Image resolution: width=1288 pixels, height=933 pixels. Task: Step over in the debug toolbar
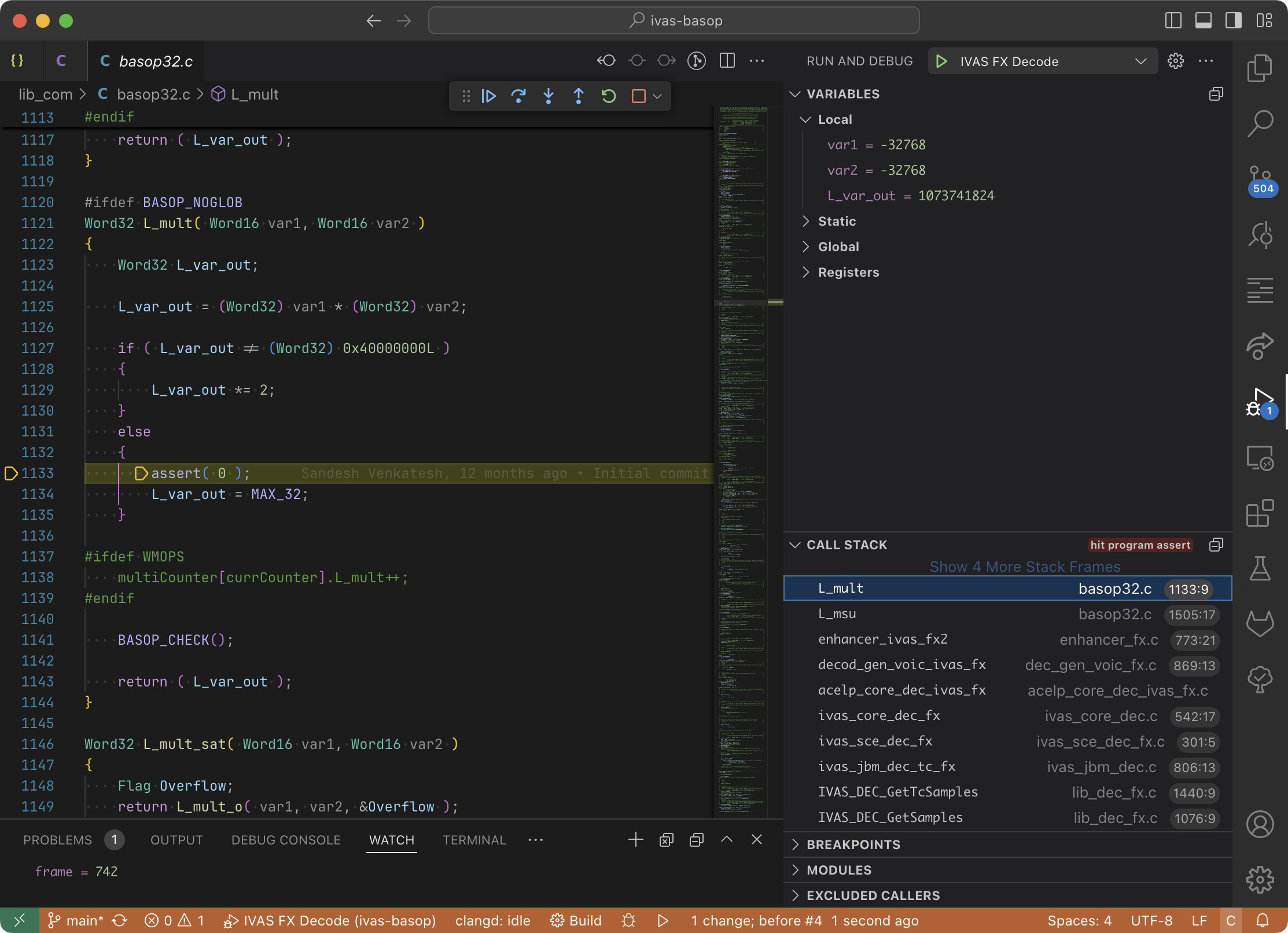coord(518,96)
